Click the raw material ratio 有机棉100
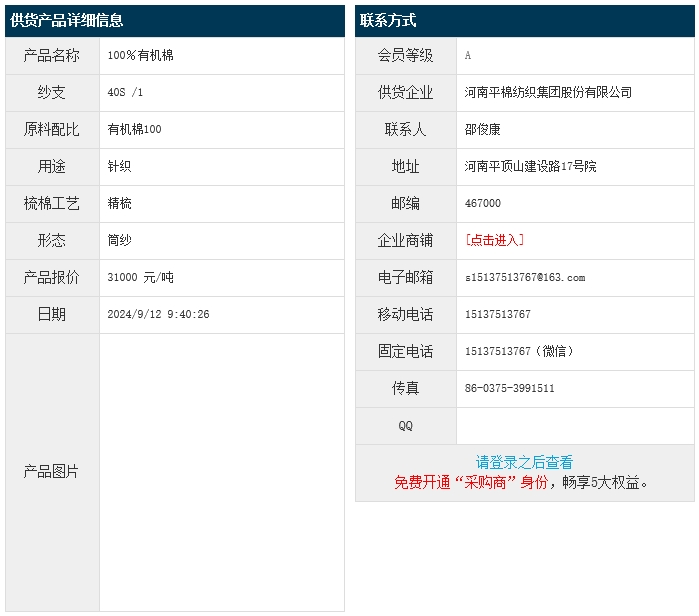This screenshot has width=699, height=616. (x=134, y=129)
